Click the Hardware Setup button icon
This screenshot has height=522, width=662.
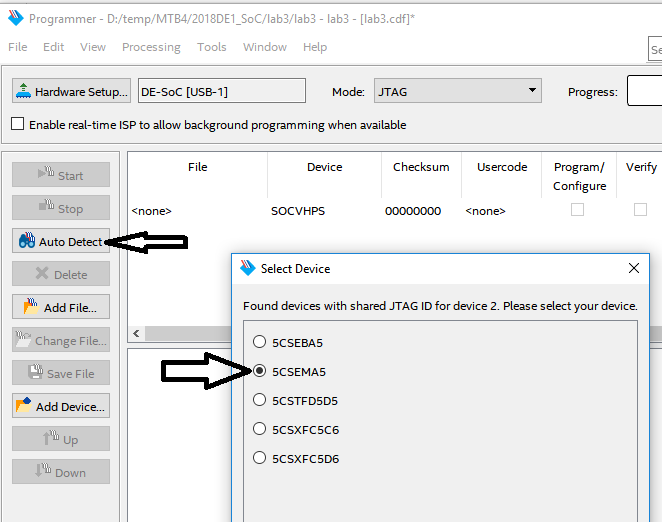tap(24, 91)
